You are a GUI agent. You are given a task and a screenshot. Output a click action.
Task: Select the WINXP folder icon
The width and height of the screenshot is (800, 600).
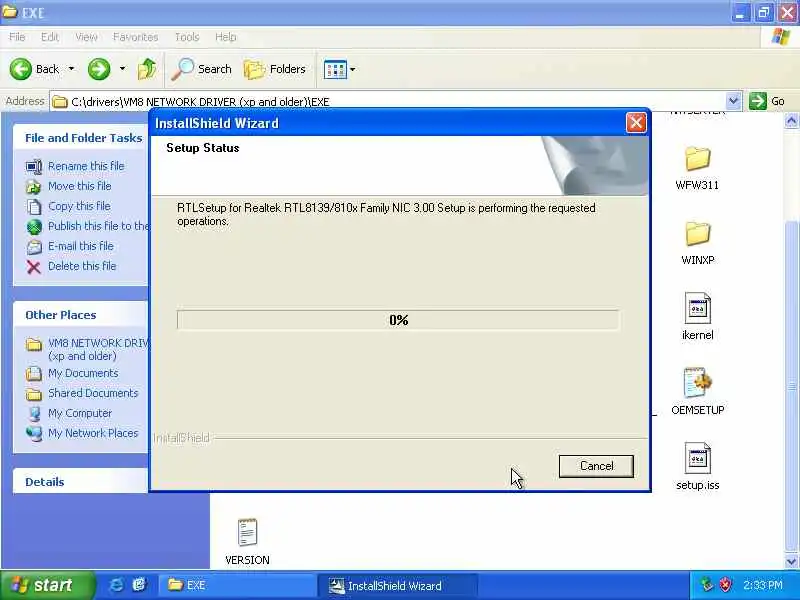coord(697,234)
